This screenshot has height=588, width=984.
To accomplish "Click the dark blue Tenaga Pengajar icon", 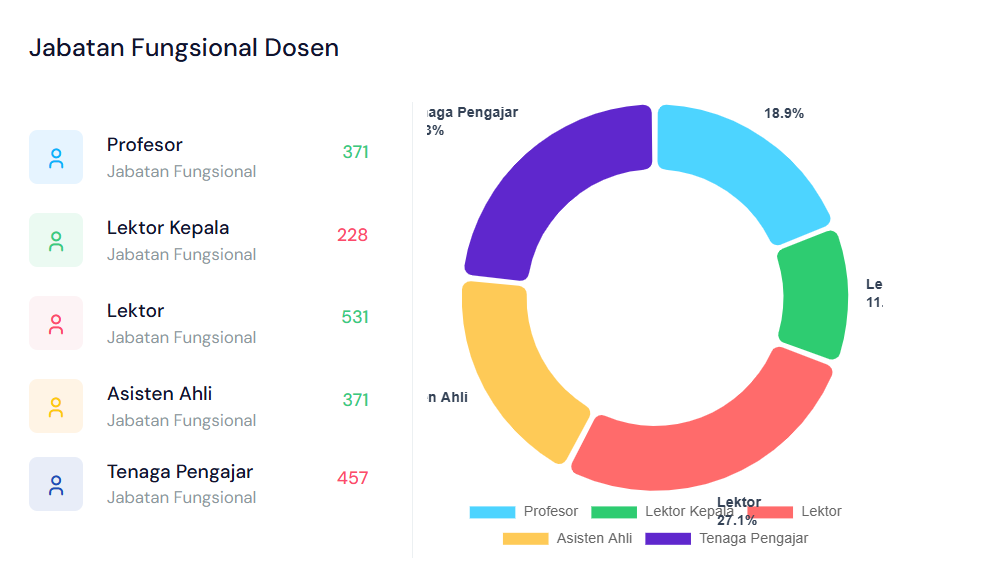I will tap(56, 484).
